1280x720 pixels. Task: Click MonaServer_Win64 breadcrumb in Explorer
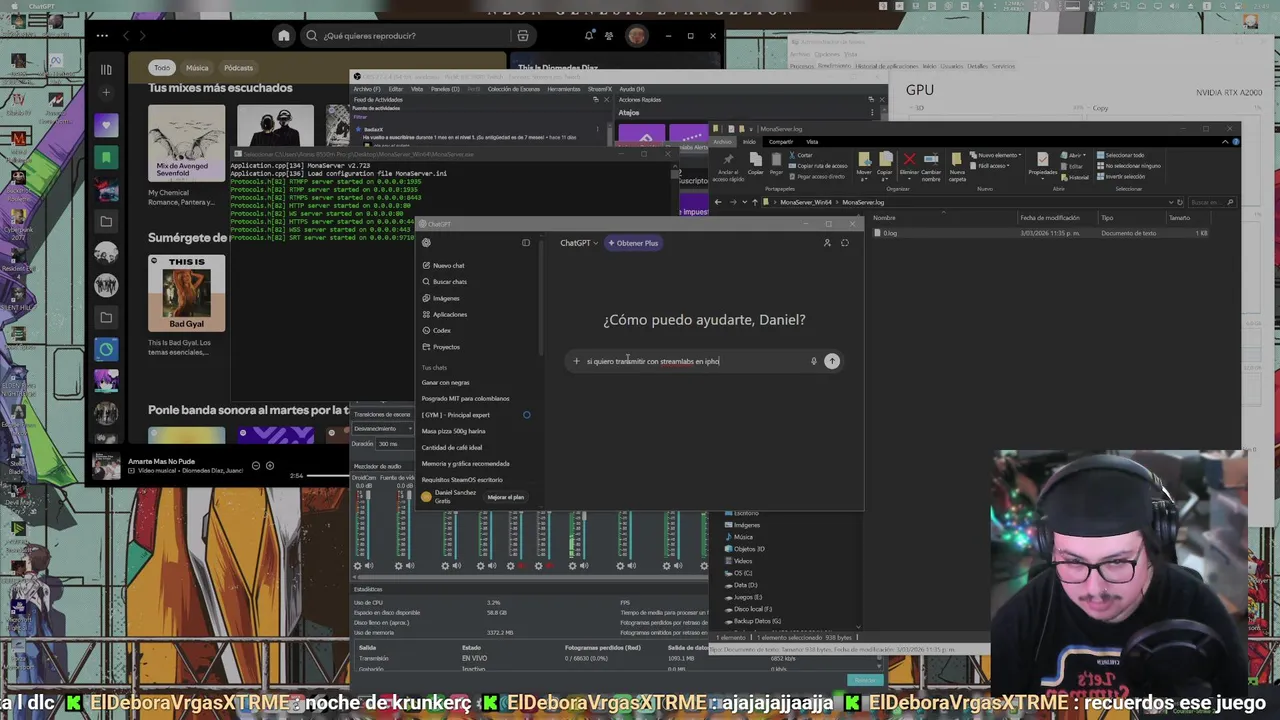coord(806,202)
